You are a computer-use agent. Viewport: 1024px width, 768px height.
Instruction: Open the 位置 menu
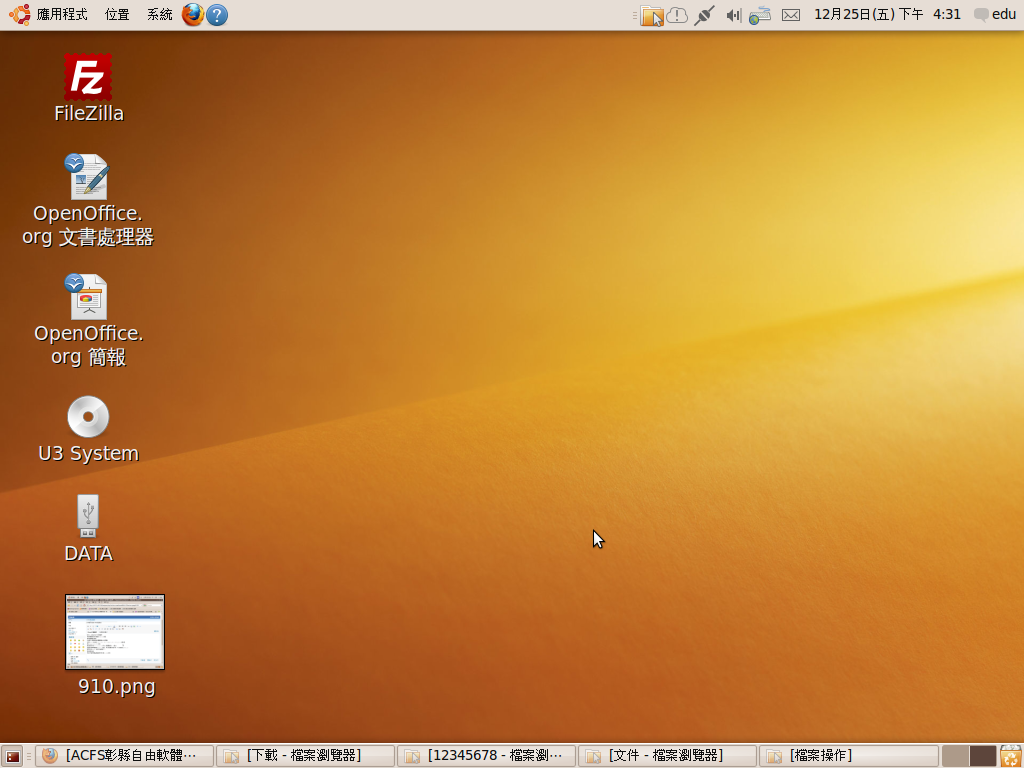click(117, 15)
